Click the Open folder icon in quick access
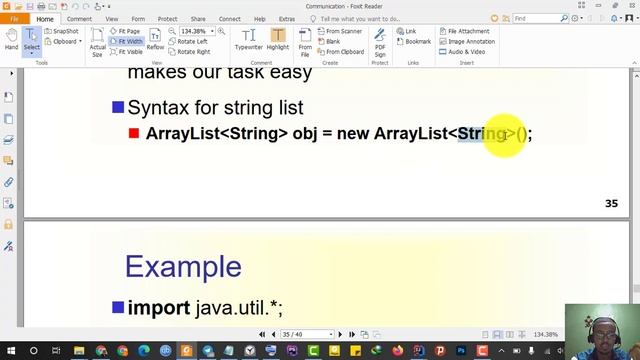640x360 pixels. [18, 7]
